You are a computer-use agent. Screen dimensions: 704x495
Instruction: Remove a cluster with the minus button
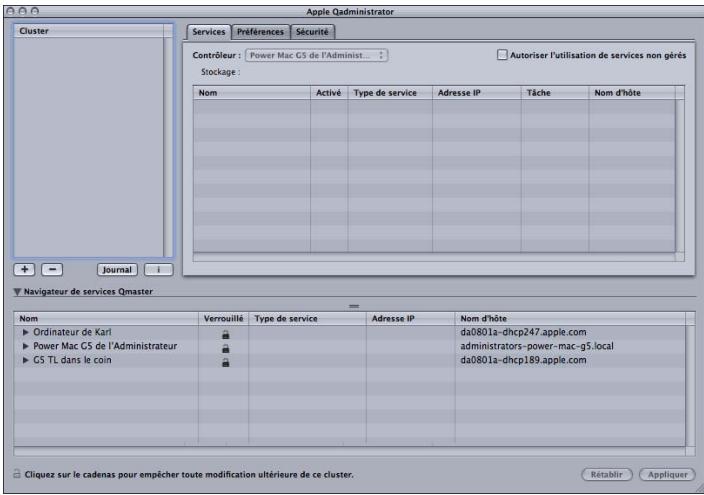click(x=52, y=269)
